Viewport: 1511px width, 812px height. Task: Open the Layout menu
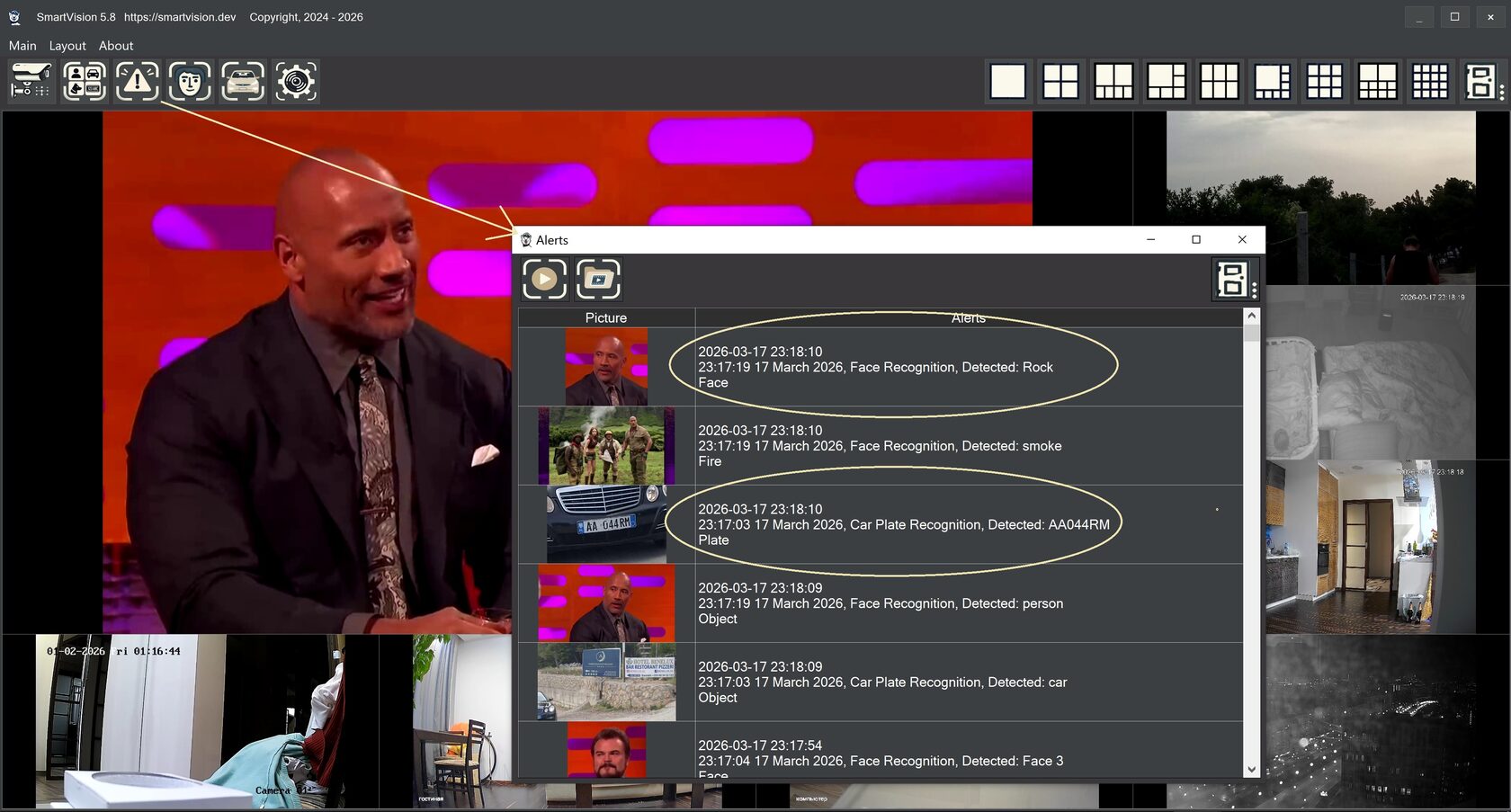point(67,46)
